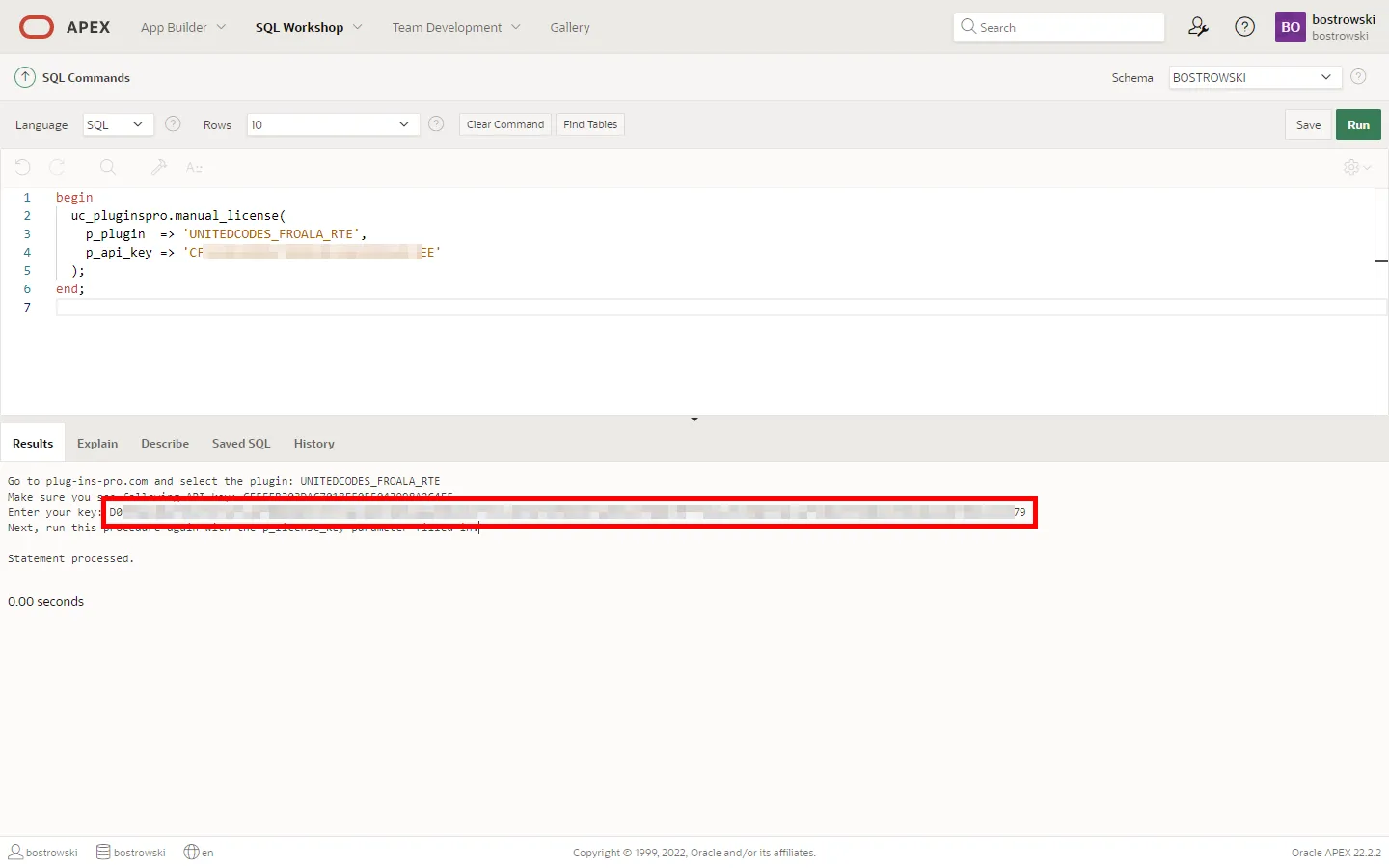
Task: Click the APEX logo home icon
Action: [37, 27]
